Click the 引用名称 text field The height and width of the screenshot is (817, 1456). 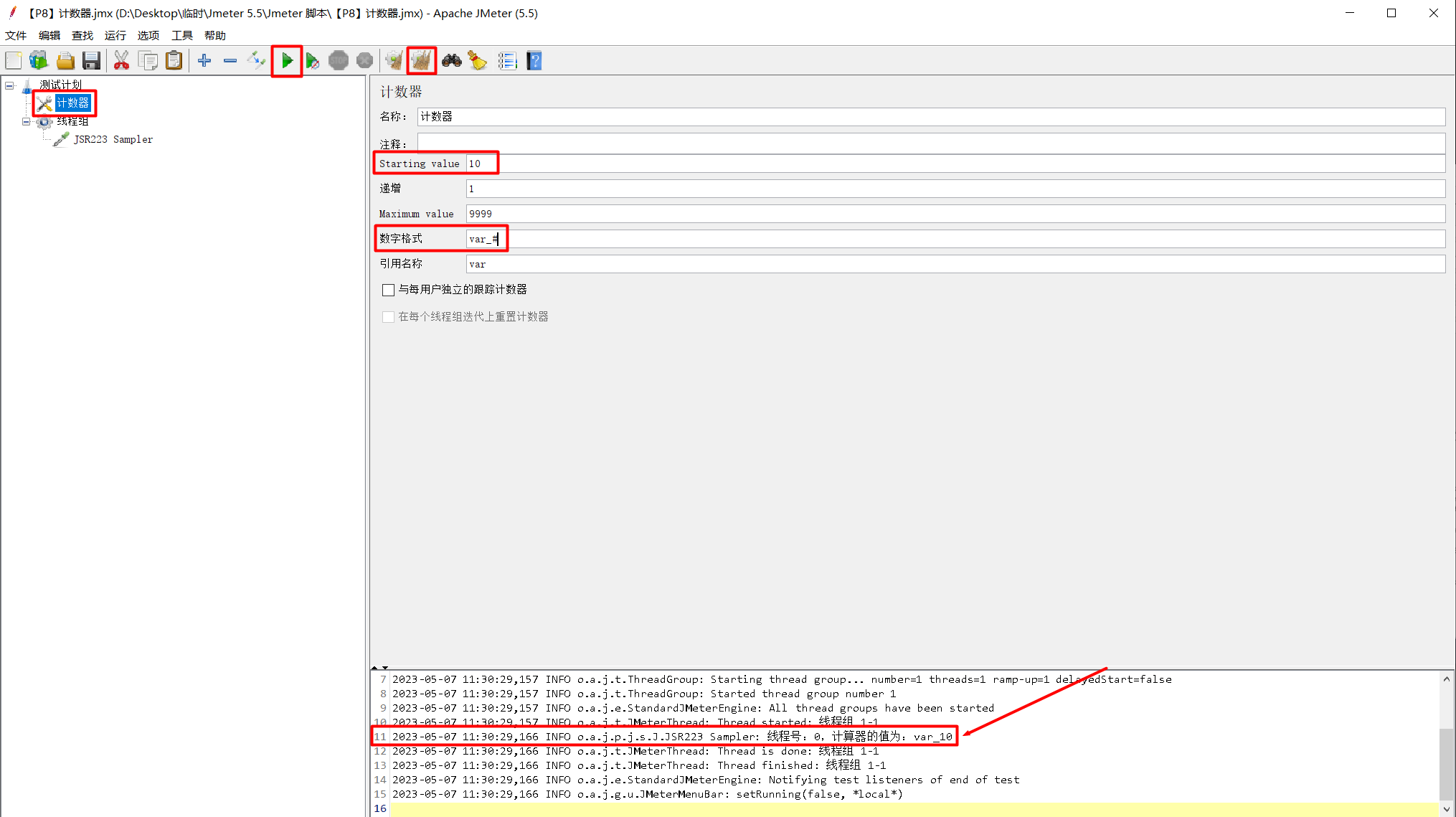pos(954,264)
